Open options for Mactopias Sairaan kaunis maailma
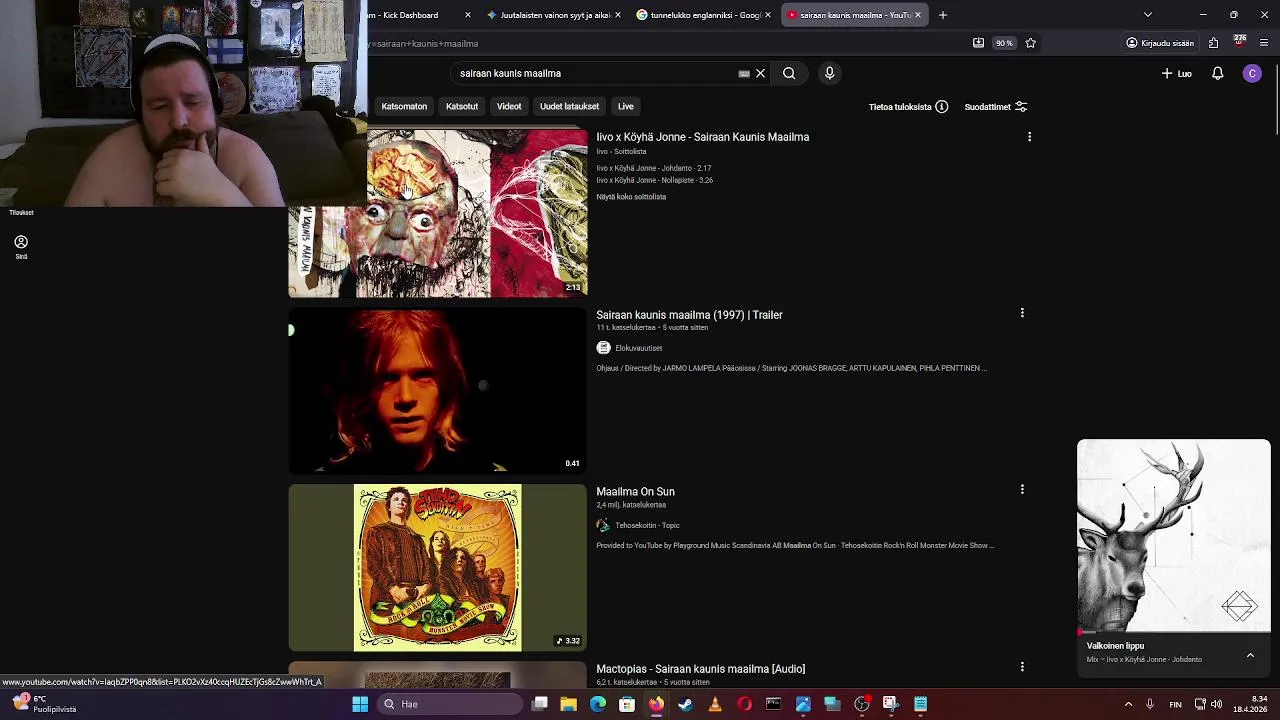This screenshot has width=1280, height=720. pos(1022,666)
